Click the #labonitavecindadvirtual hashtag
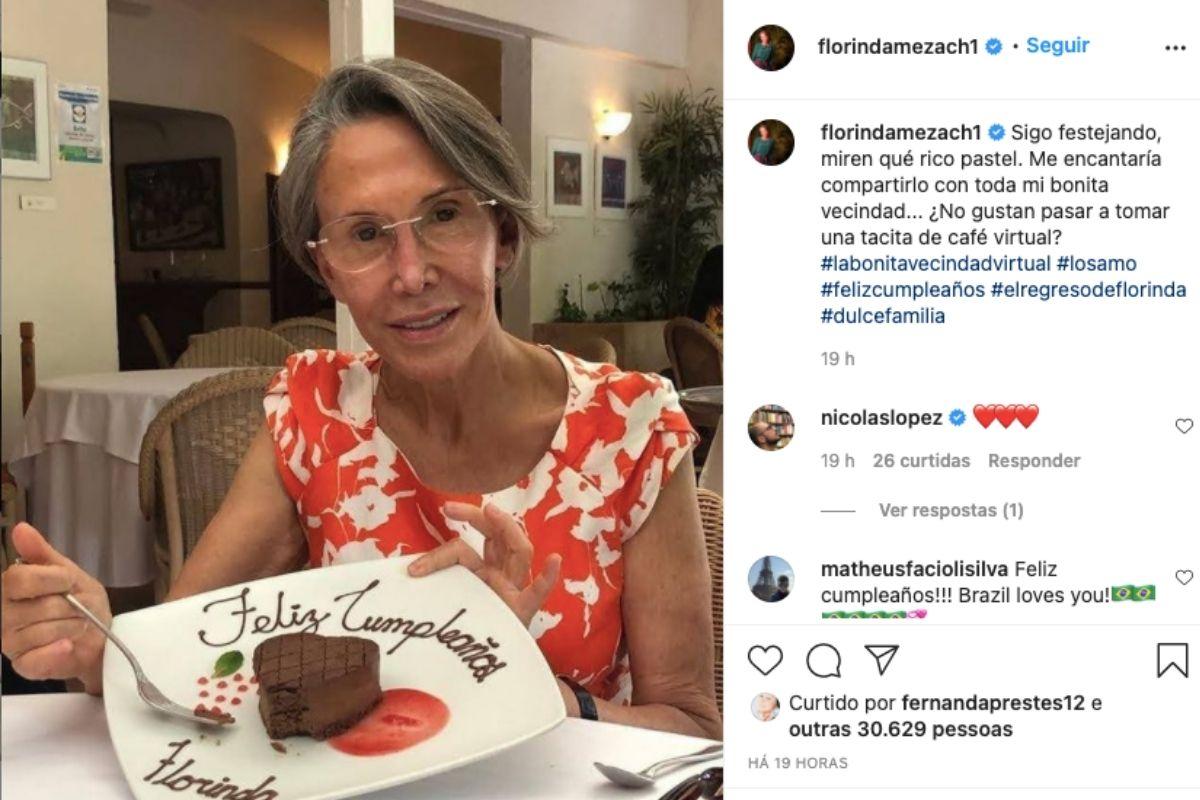 click(936, 264)
